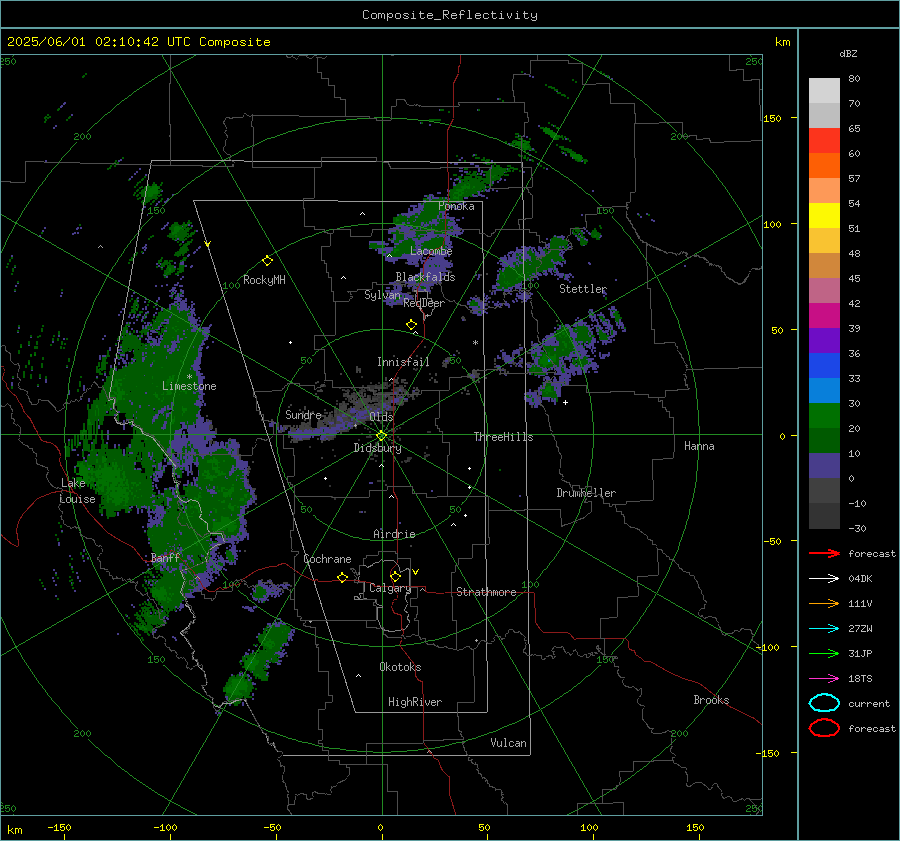Click the HighRiver label
The width and height of the screenshot is (900, 841).
point(415,702)
